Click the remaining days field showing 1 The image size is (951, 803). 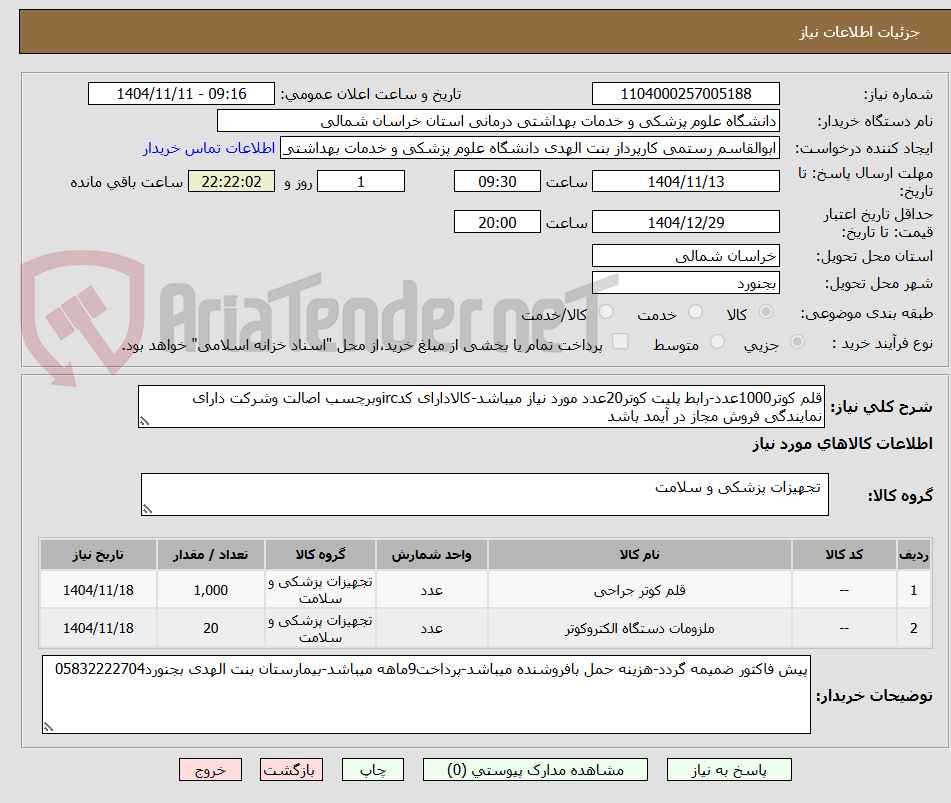pos(361,181)
